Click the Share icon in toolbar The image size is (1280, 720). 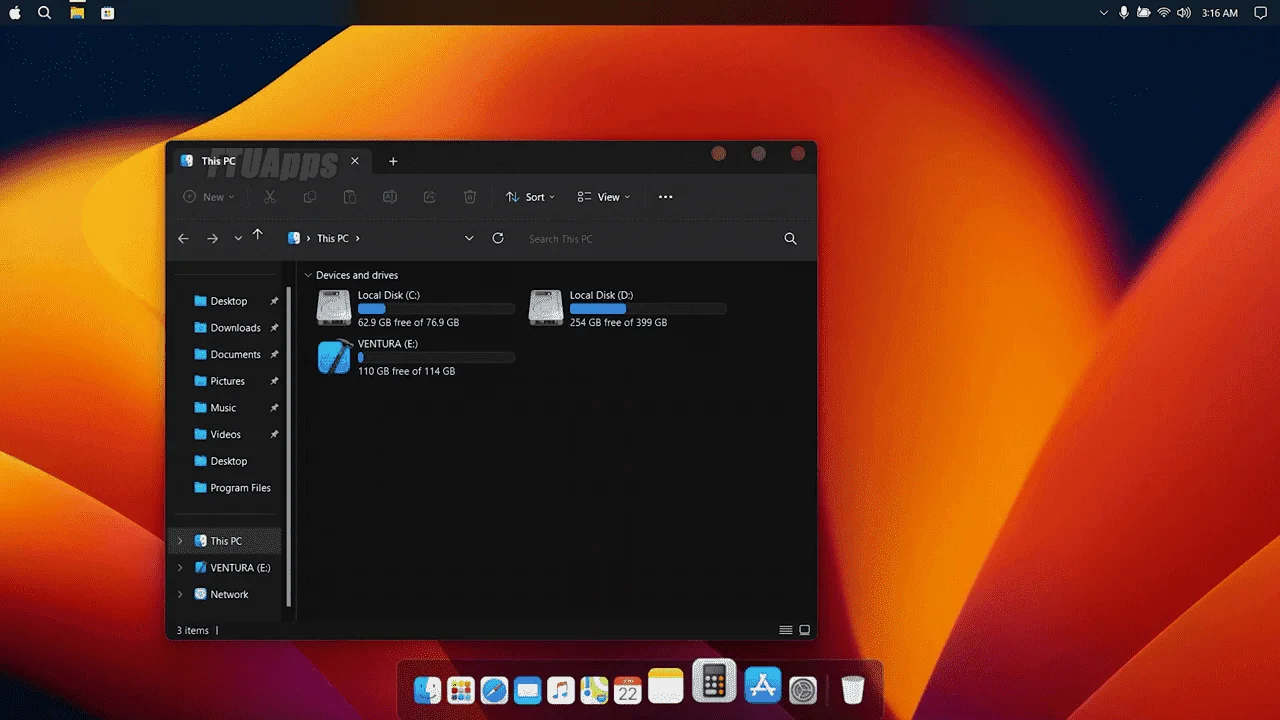430,197
